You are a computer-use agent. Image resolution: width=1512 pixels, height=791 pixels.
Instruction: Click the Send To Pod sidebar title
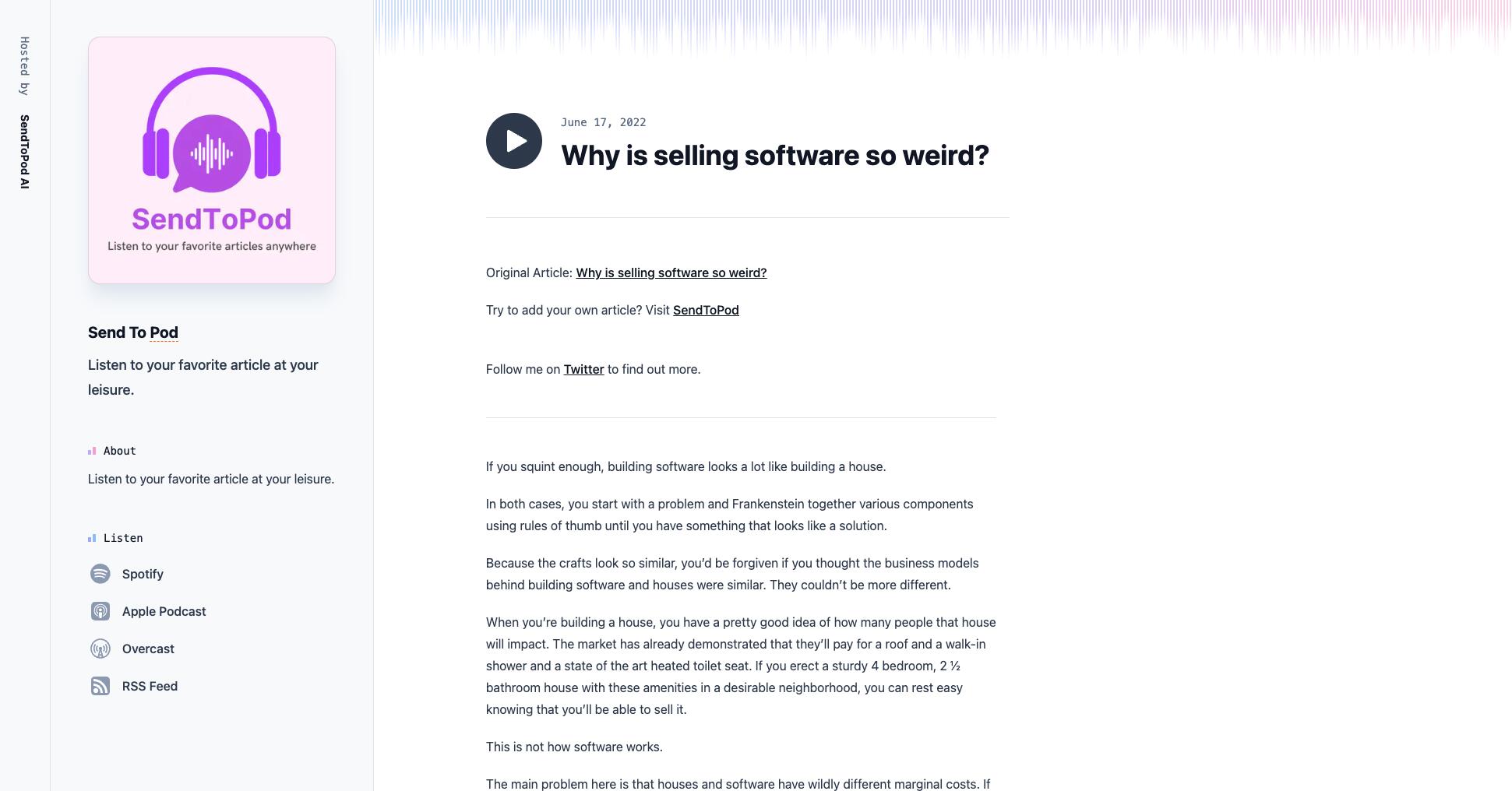[133, 332]
